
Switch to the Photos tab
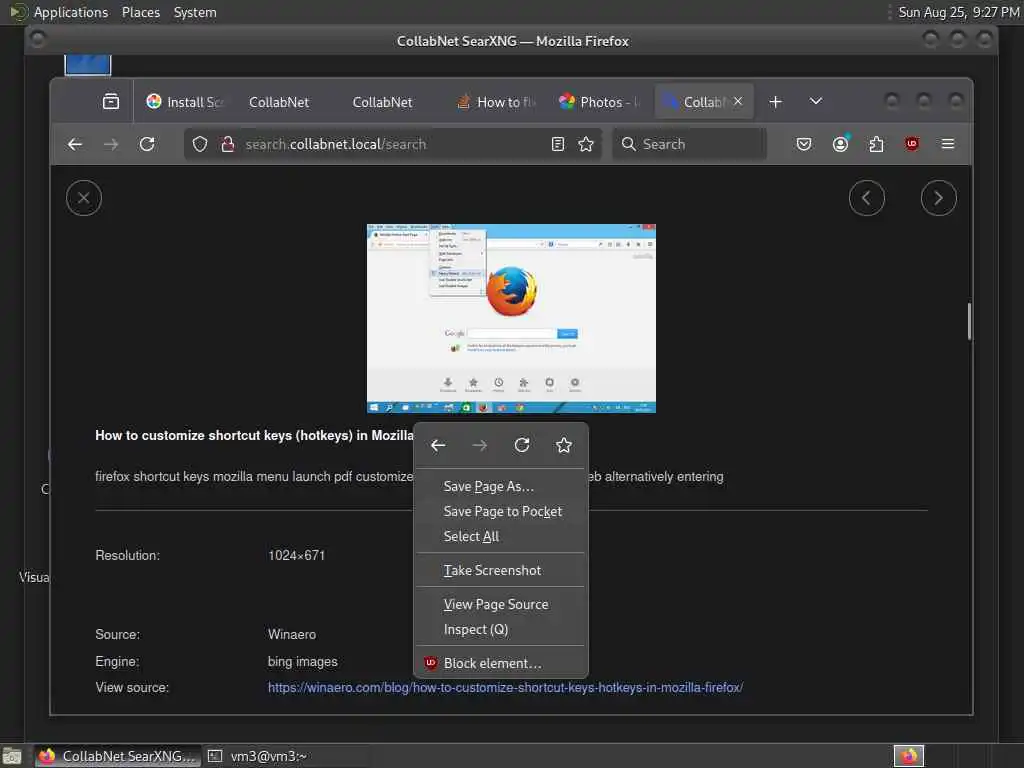pos(601,102)
